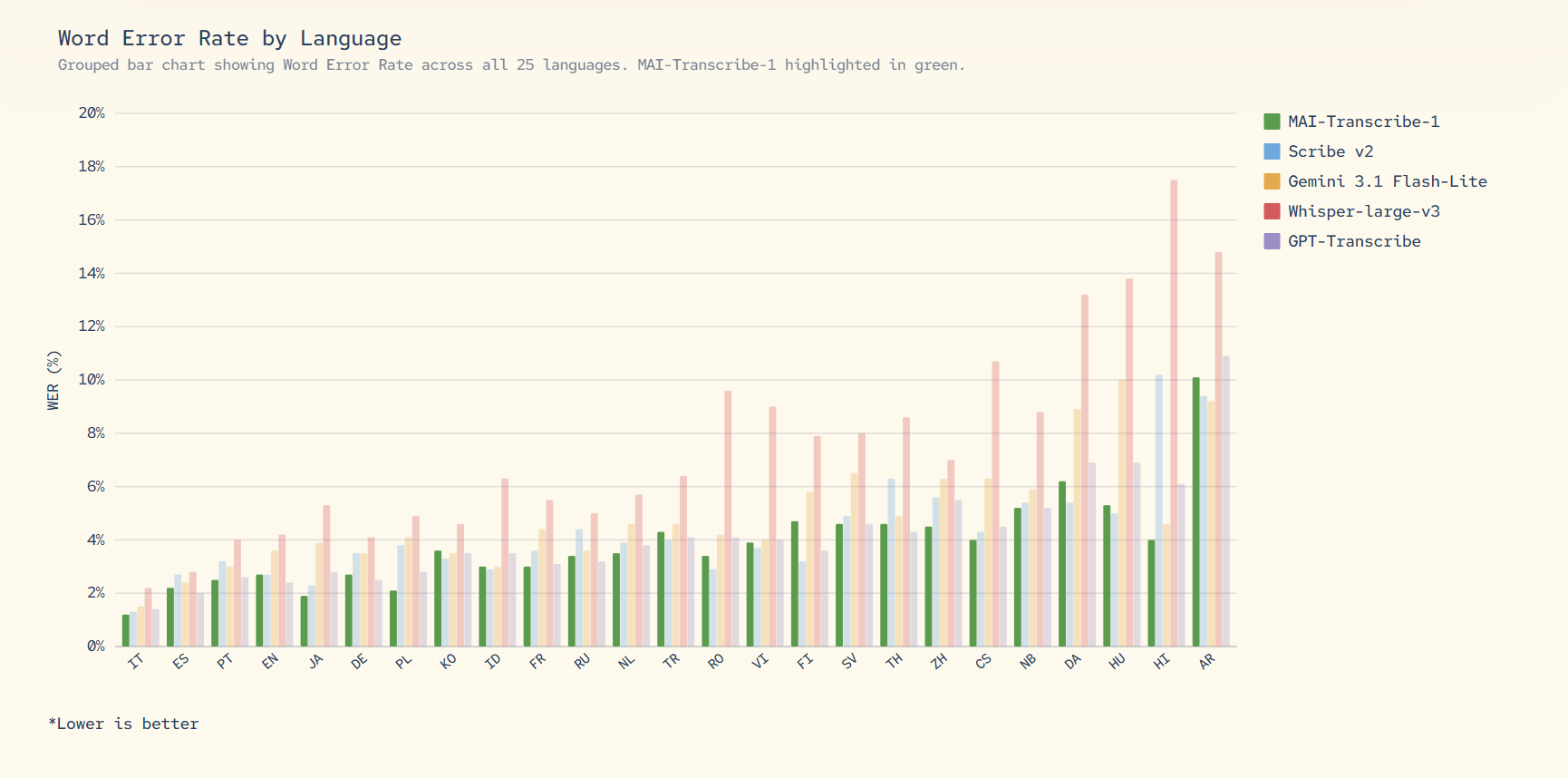Click the NL language axis label
This screenshot has height=778, width=1568.
coord(626,661)
